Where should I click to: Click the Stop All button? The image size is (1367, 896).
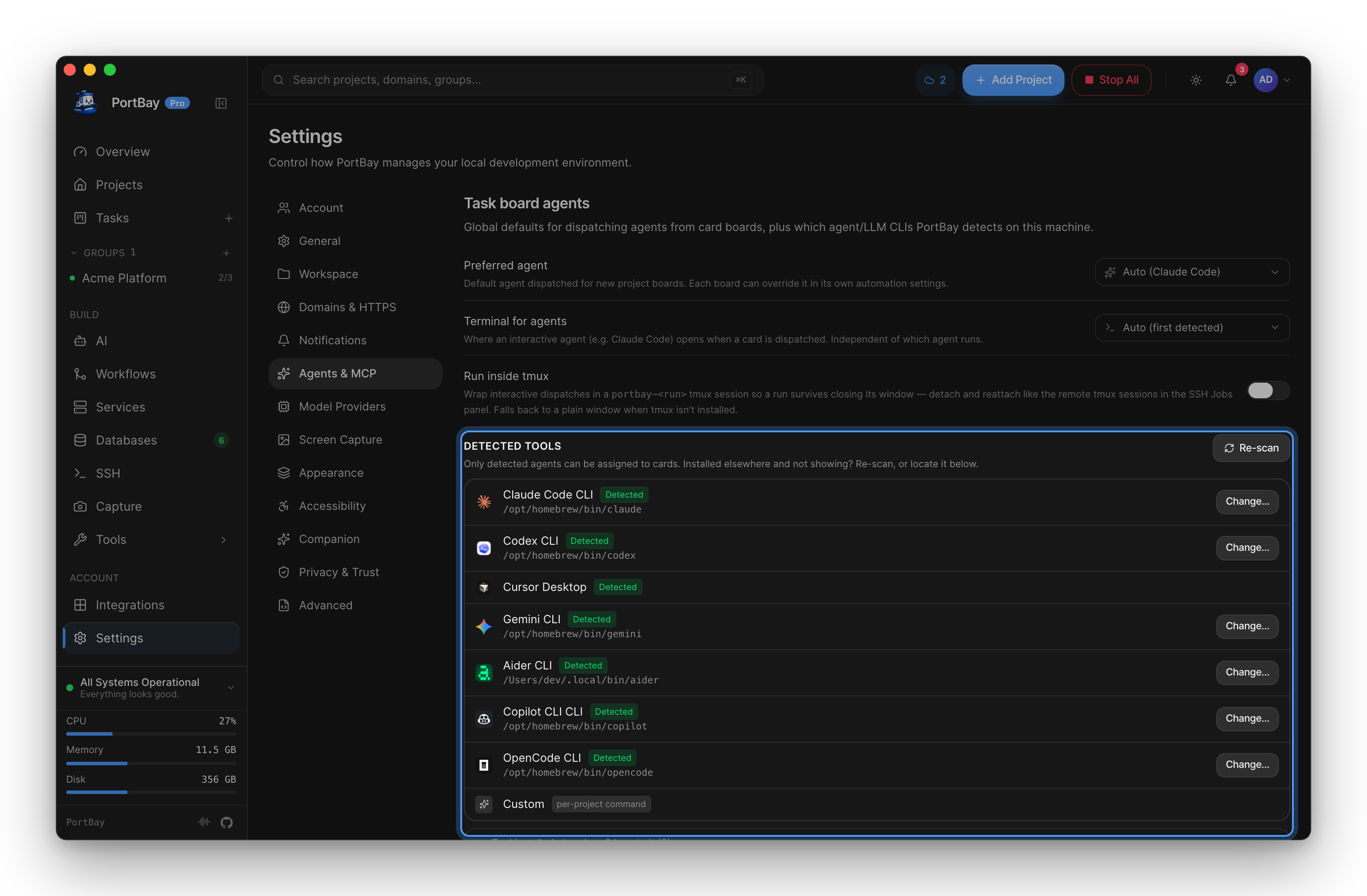tap(1112, 81)
